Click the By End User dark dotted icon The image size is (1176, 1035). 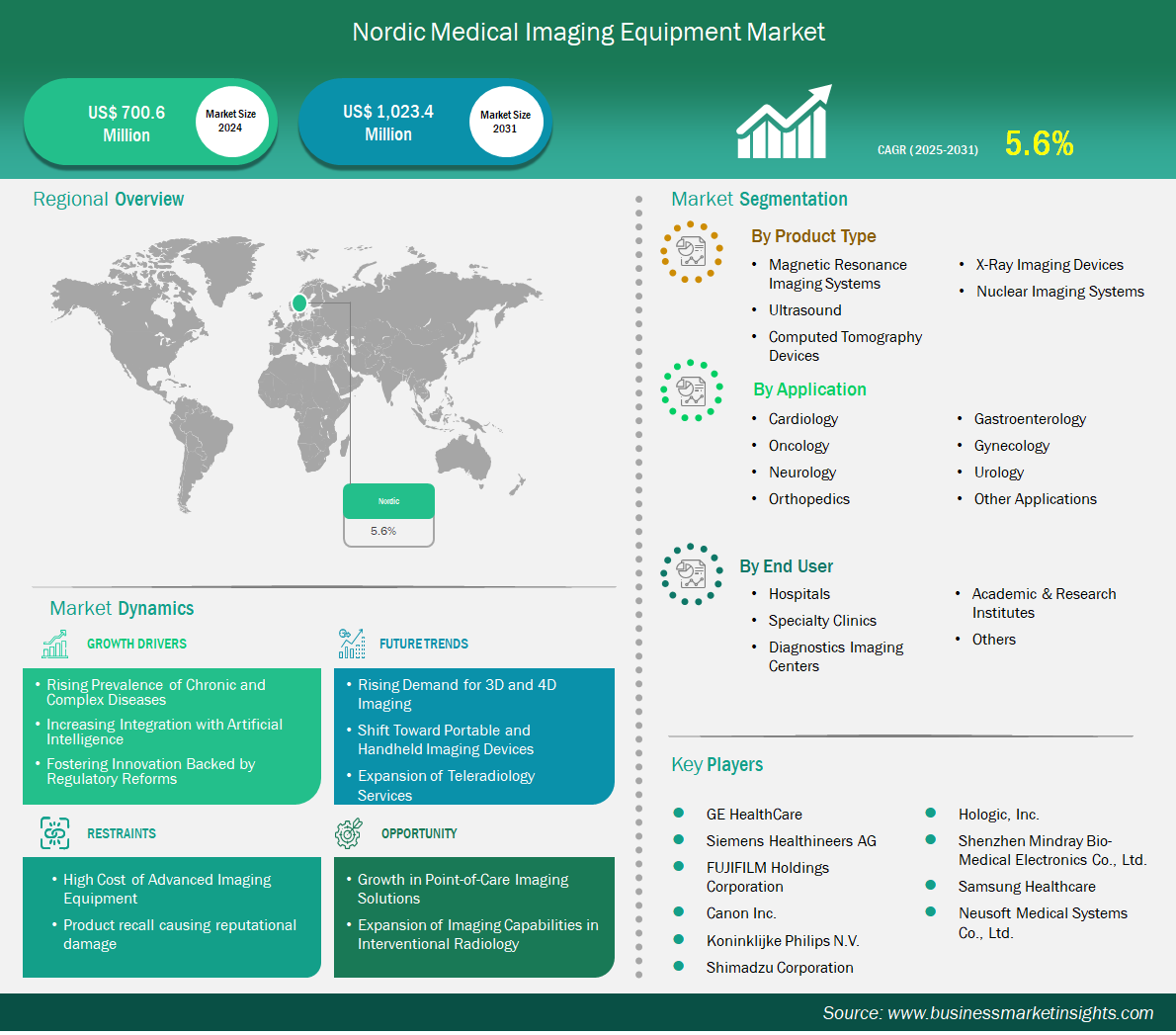tap(691, 573)
